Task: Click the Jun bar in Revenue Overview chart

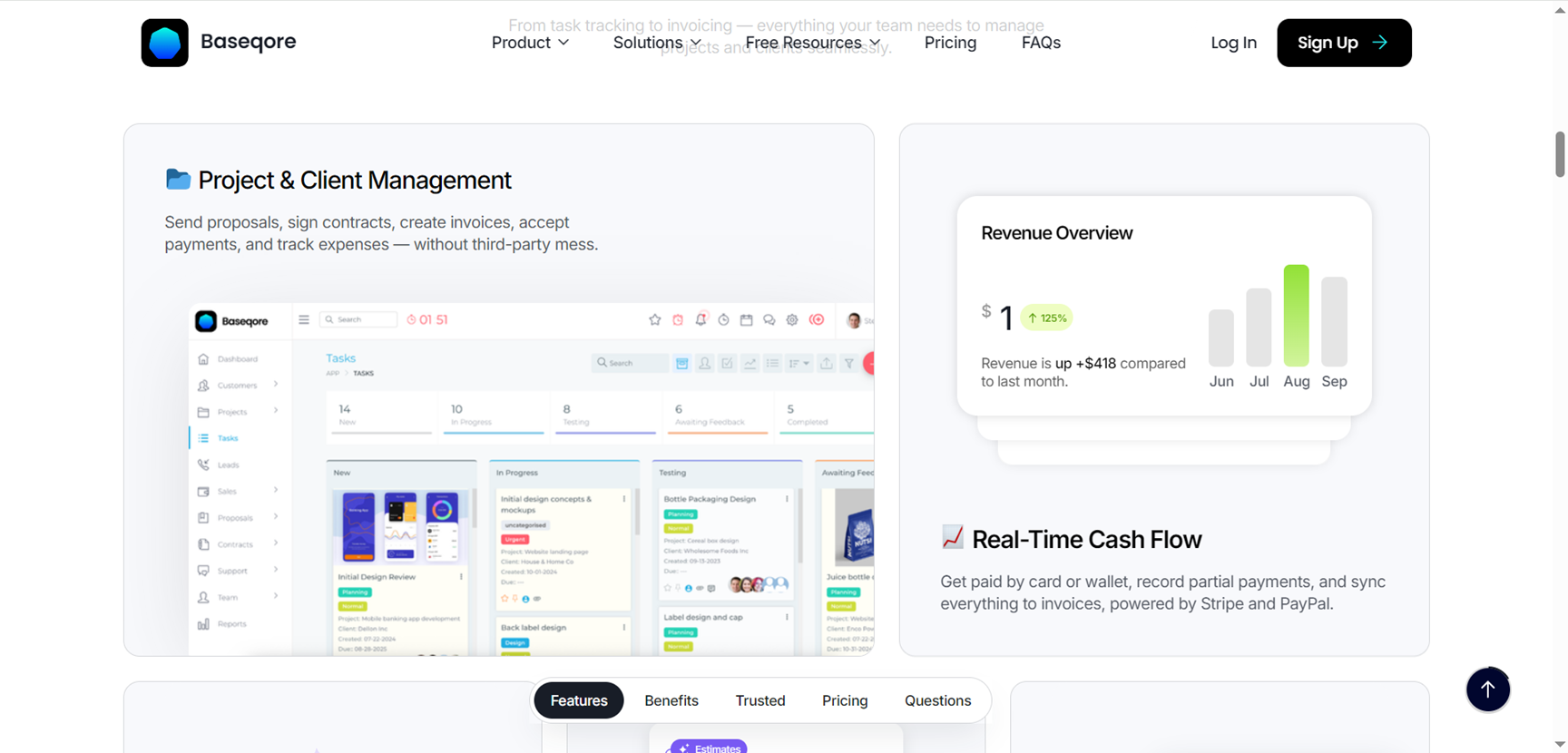Action: pos(1221,337)
